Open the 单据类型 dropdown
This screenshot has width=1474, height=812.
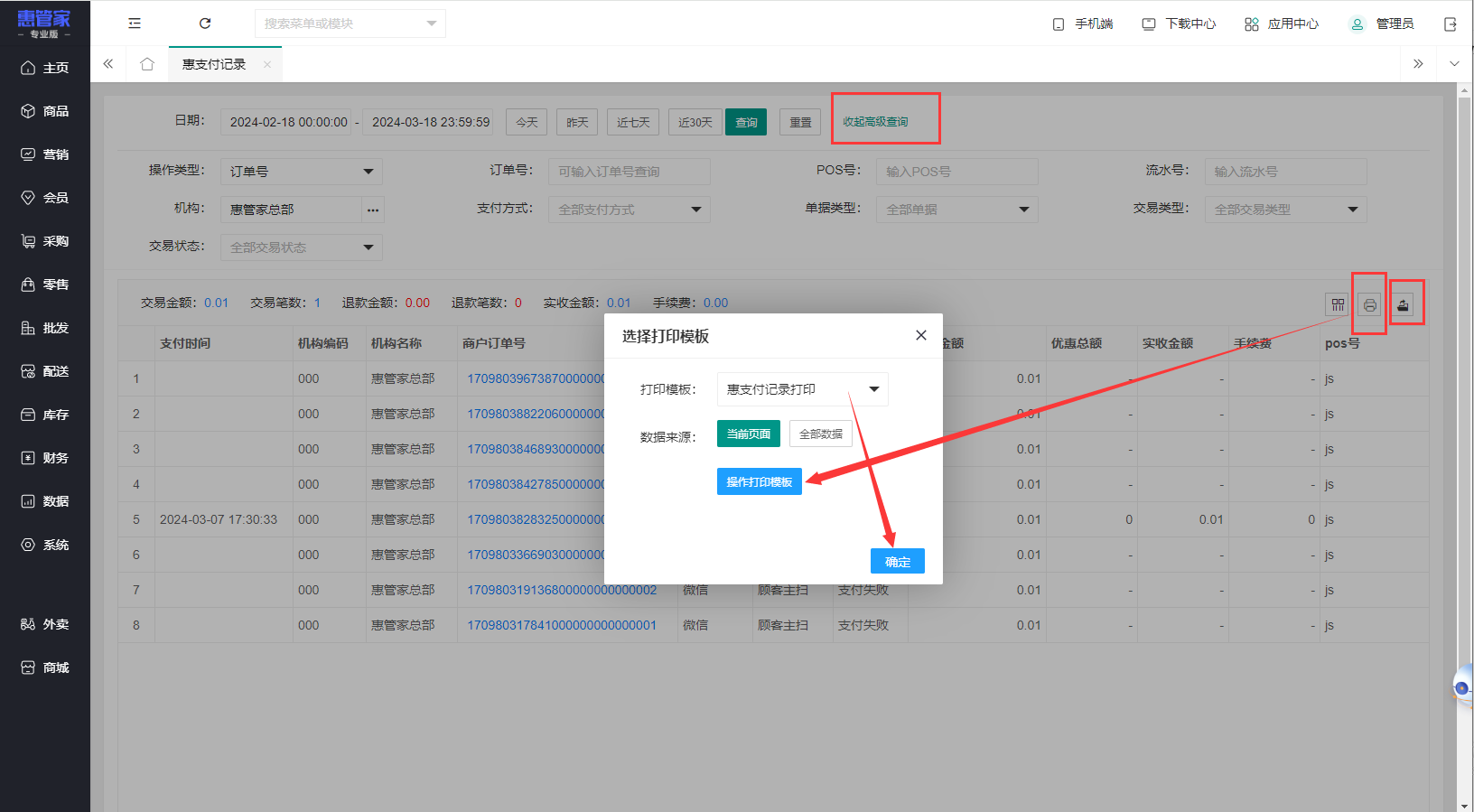click(957, 210)
